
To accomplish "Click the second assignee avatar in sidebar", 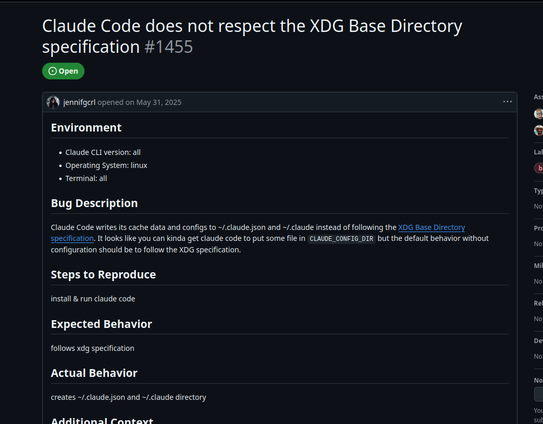I will click(538, 130).
